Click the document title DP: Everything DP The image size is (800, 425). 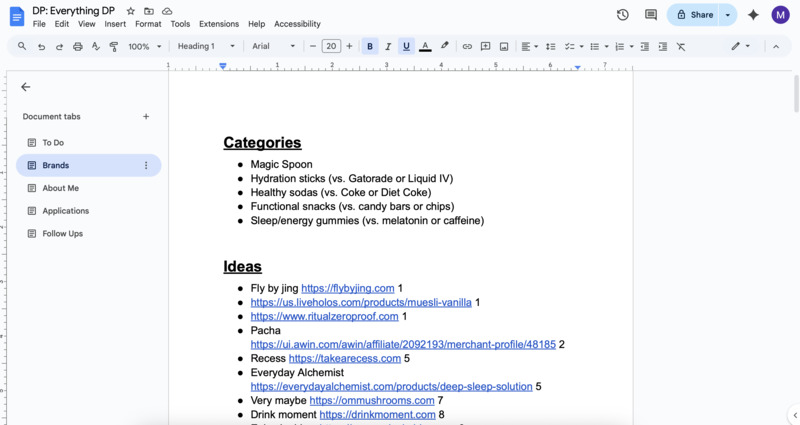73,11
